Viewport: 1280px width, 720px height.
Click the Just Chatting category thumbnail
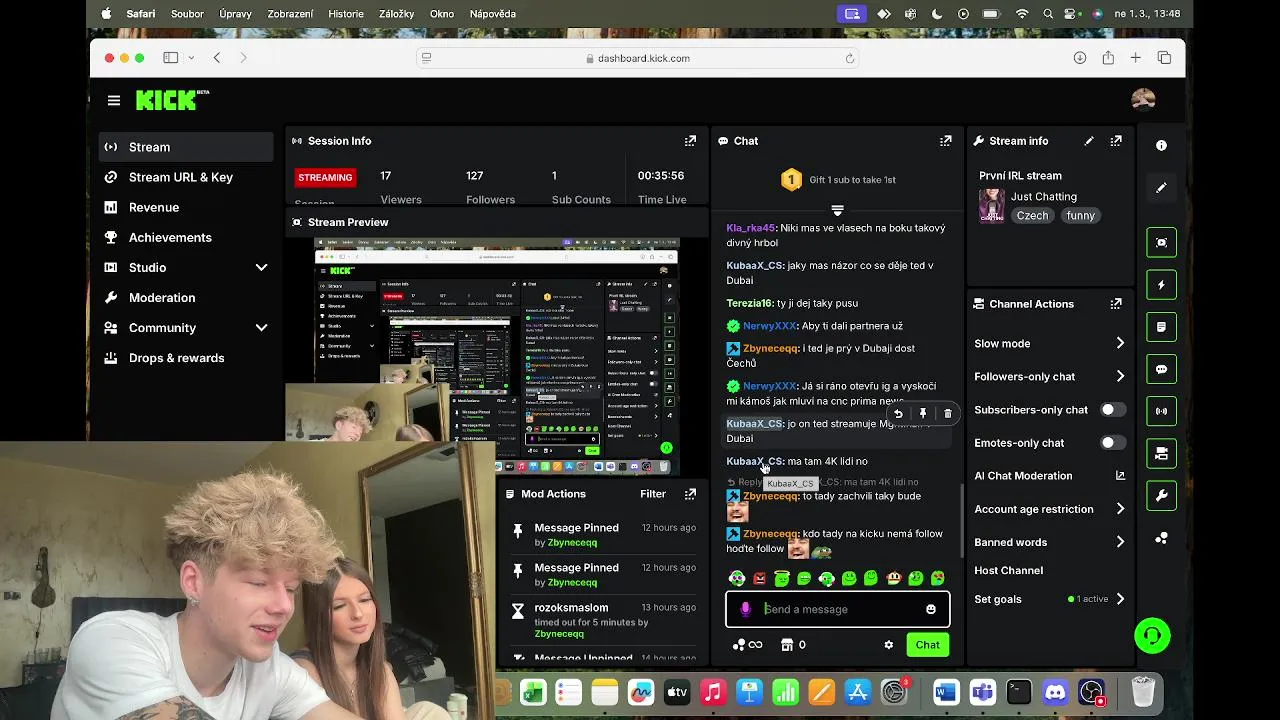991,205
